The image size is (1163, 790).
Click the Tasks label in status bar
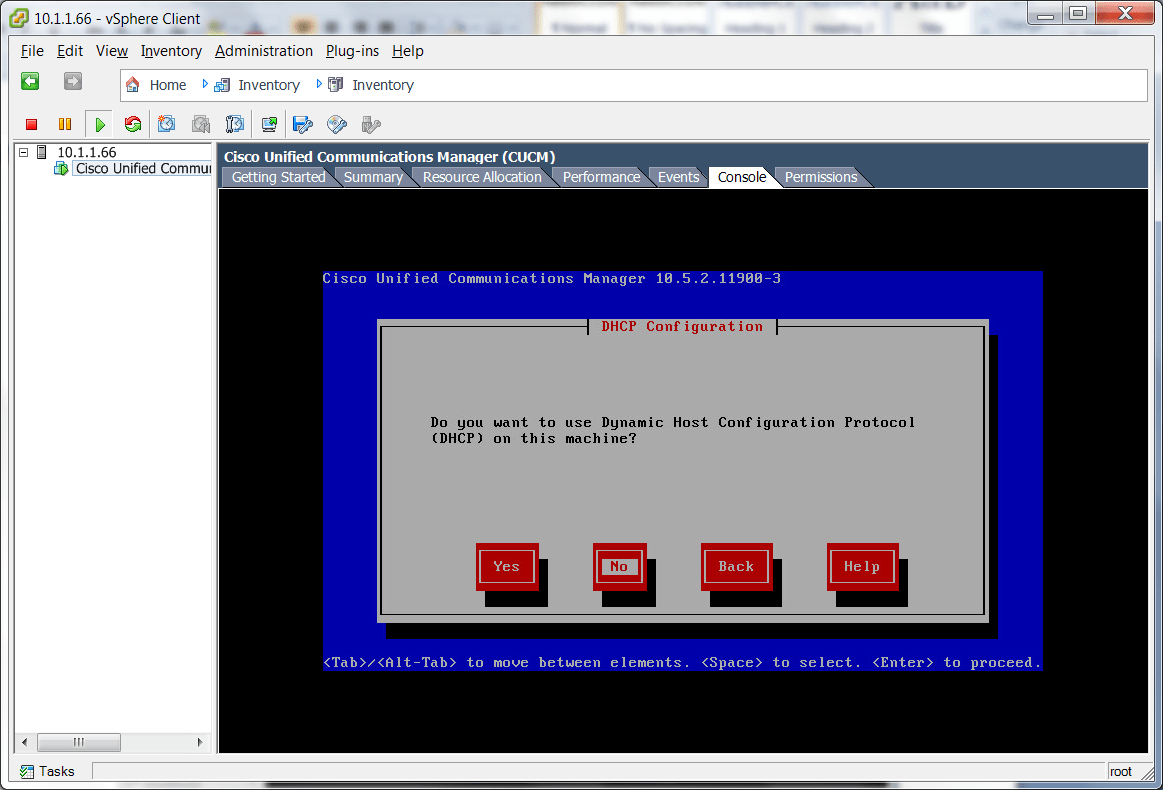click(x=56, y=771)
